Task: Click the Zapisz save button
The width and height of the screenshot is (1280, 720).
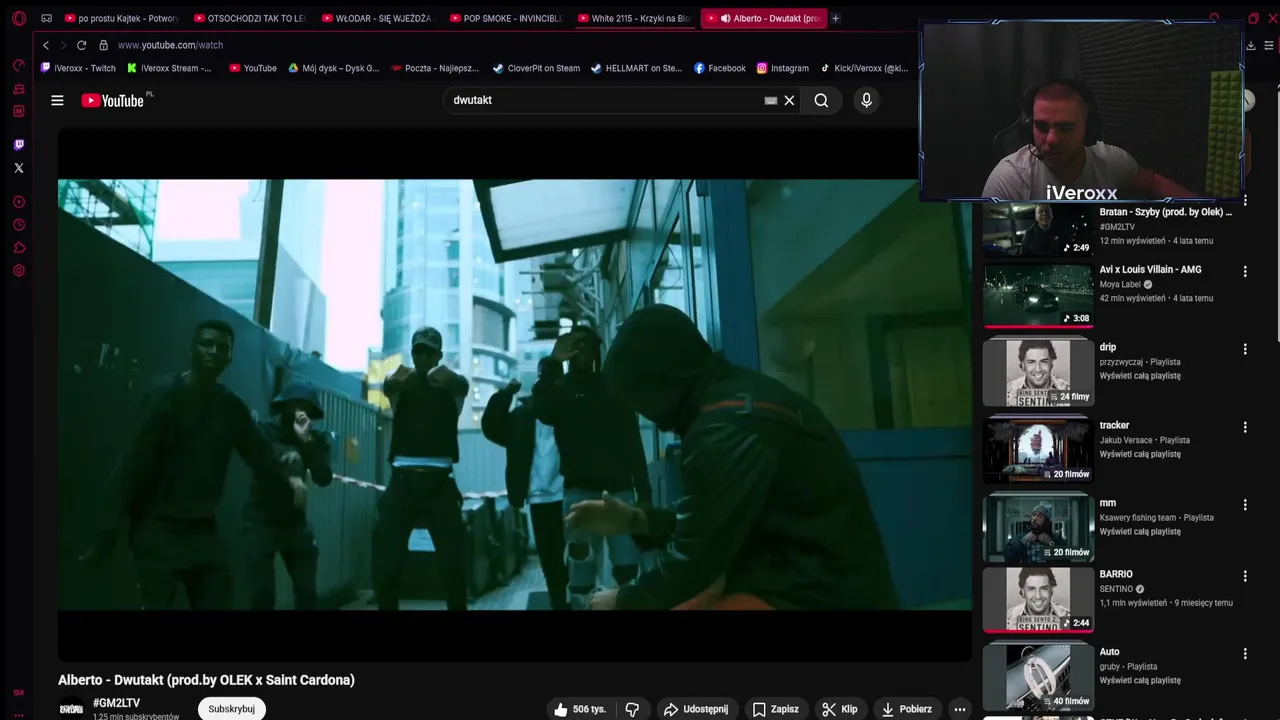Action: point(776,709)
